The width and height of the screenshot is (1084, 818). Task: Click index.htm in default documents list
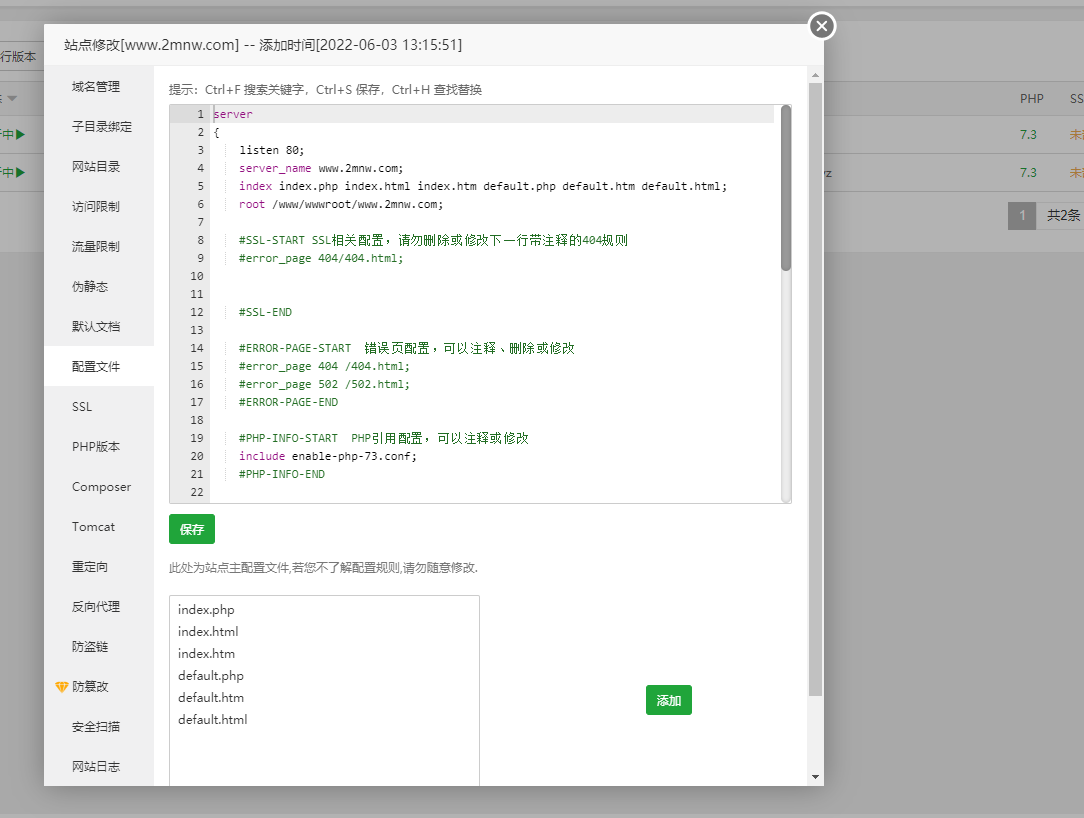click(206, 653)
